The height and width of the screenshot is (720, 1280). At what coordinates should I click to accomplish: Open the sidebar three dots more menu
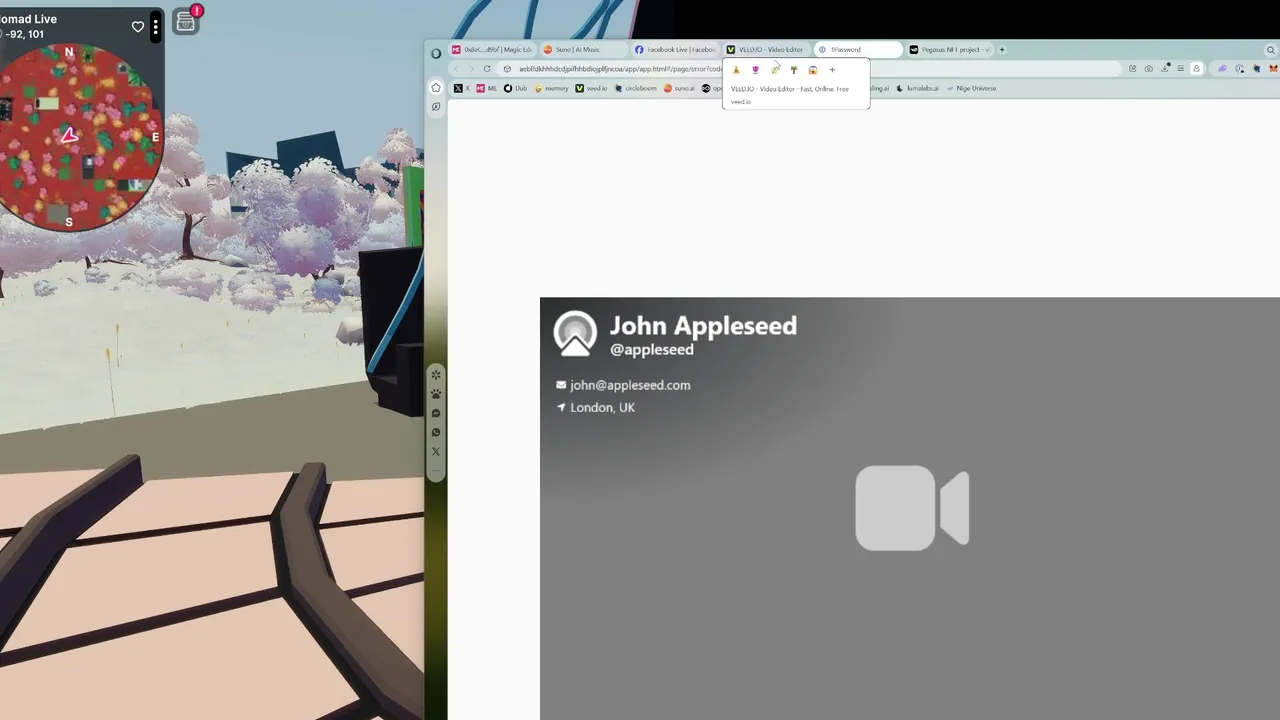436,470
